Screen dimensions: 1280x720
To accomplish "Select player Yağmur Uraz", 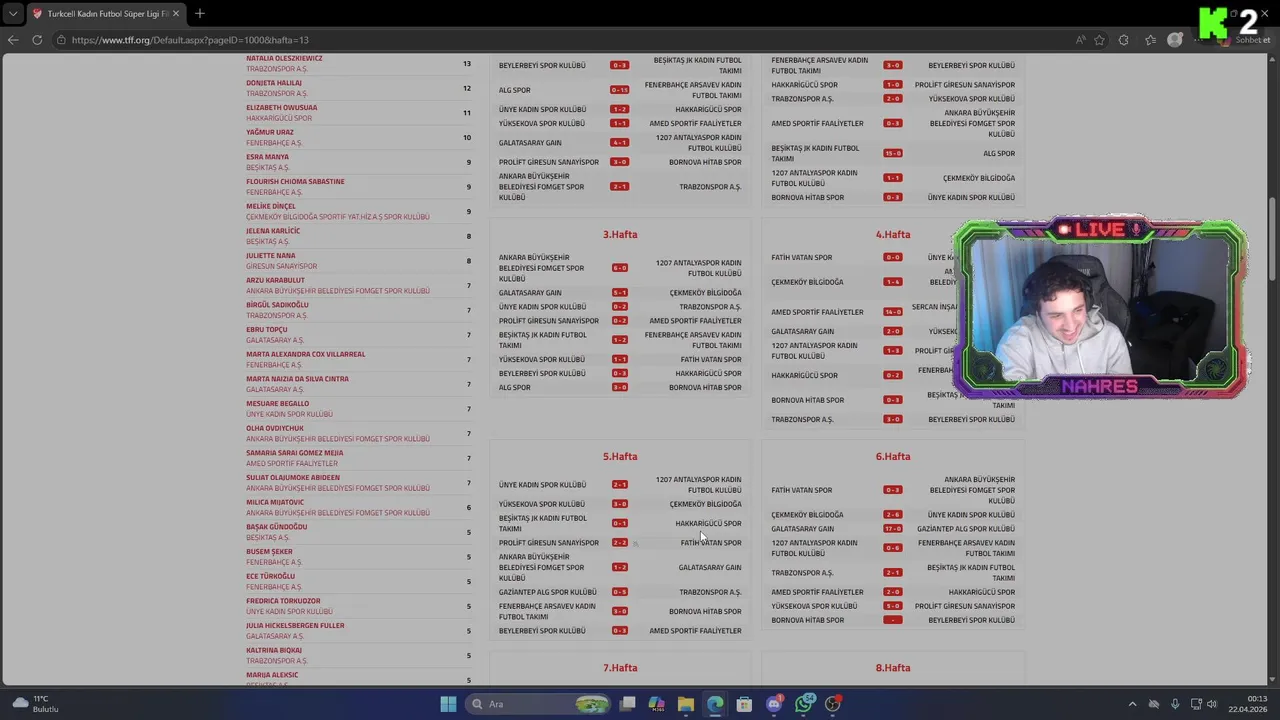I will (x=270, y=132).
